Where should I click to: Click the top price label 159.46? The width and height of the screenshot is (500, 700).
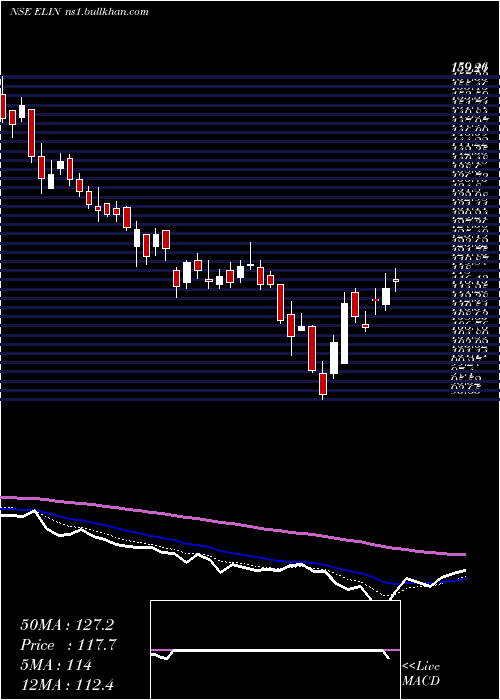(469, 68)
